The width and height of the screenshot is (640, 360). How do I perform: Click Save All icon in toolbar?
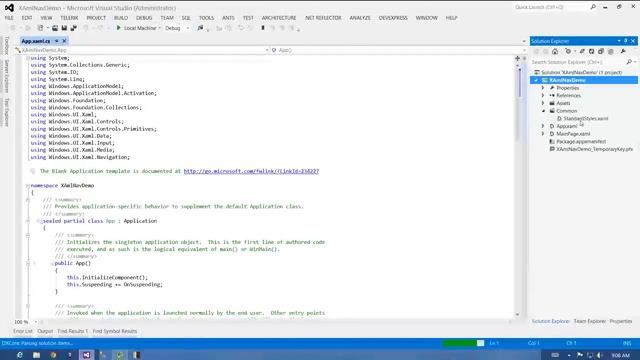point(73,28)
